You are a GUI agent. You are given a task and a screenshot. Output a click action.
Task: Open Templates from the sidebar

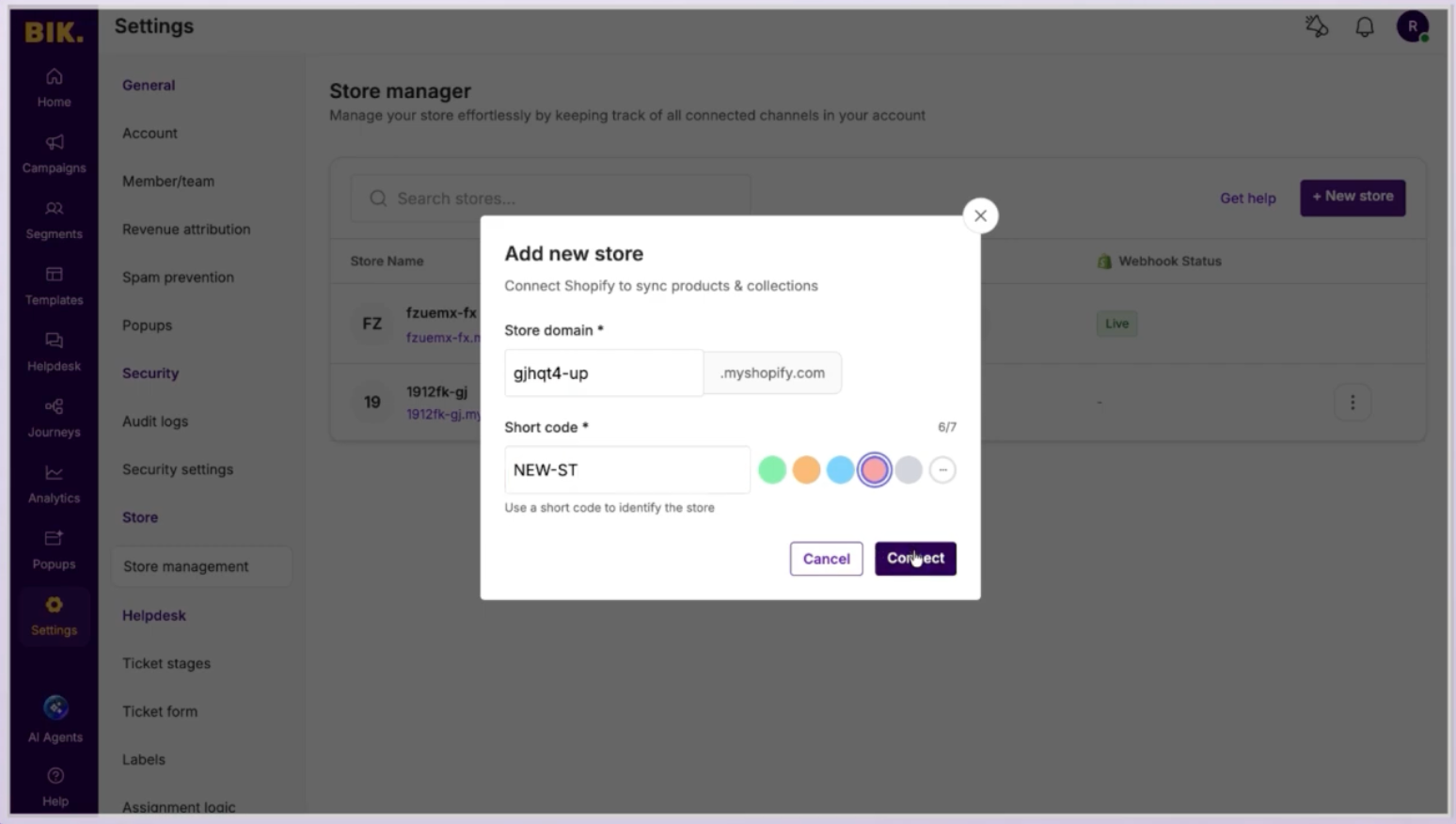(54, 285)
